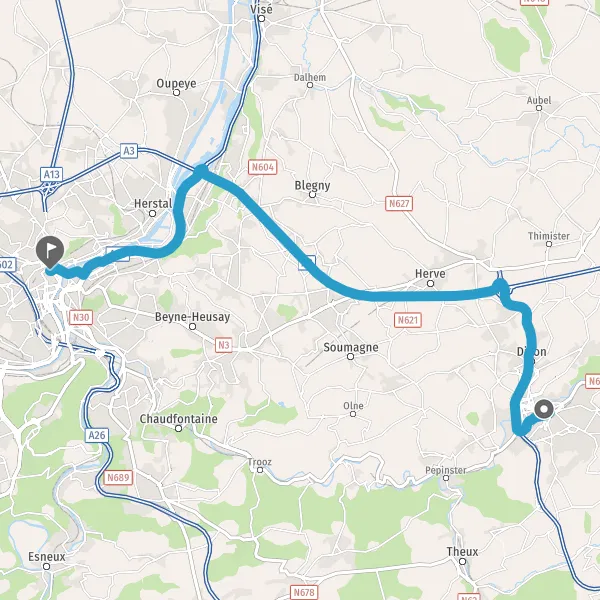
Task: Click the Herstal town label
Action: pos(153,204)
